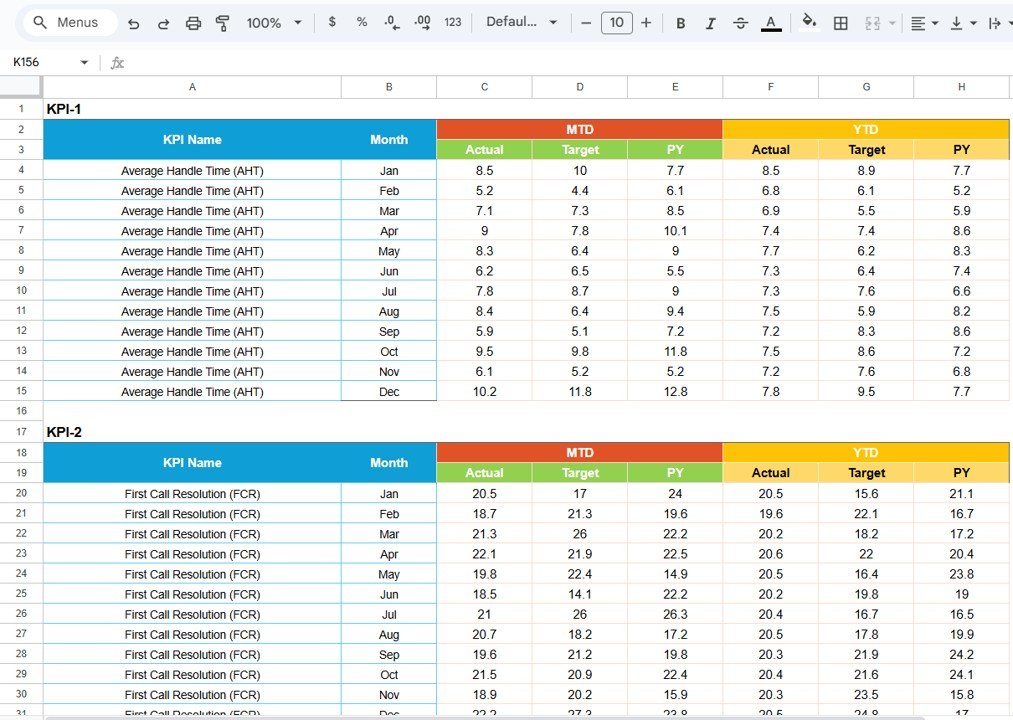Viewport: 1013px width, 720px height.
Task: Open the fill color picker
Action: (808, 22)
